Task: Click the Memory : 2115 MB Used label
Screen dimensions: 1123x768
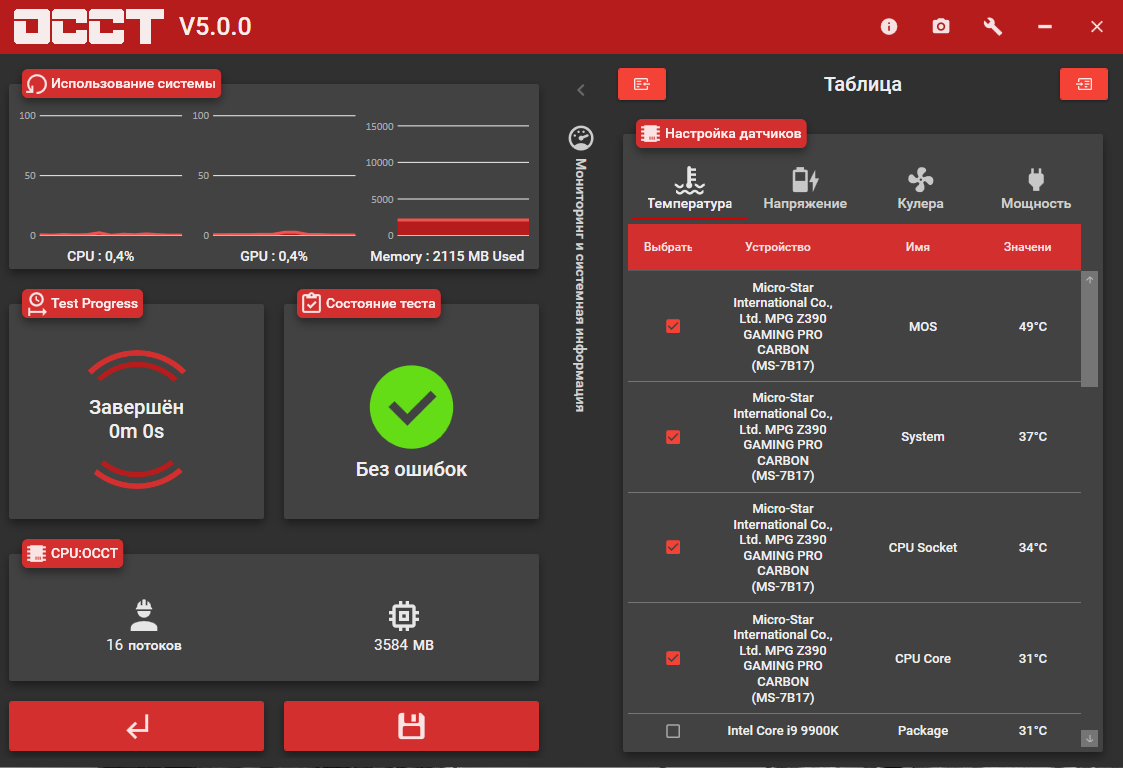Action: point(447,256)
